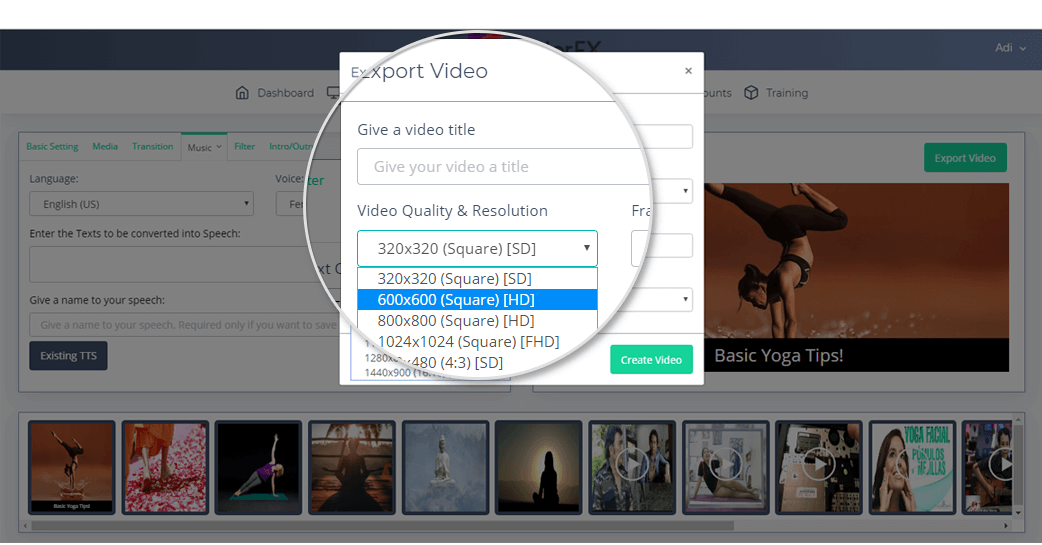Screen dimensions: 1042x545
Task: Open the Dashboard menu link
Action: click(286, 93)
